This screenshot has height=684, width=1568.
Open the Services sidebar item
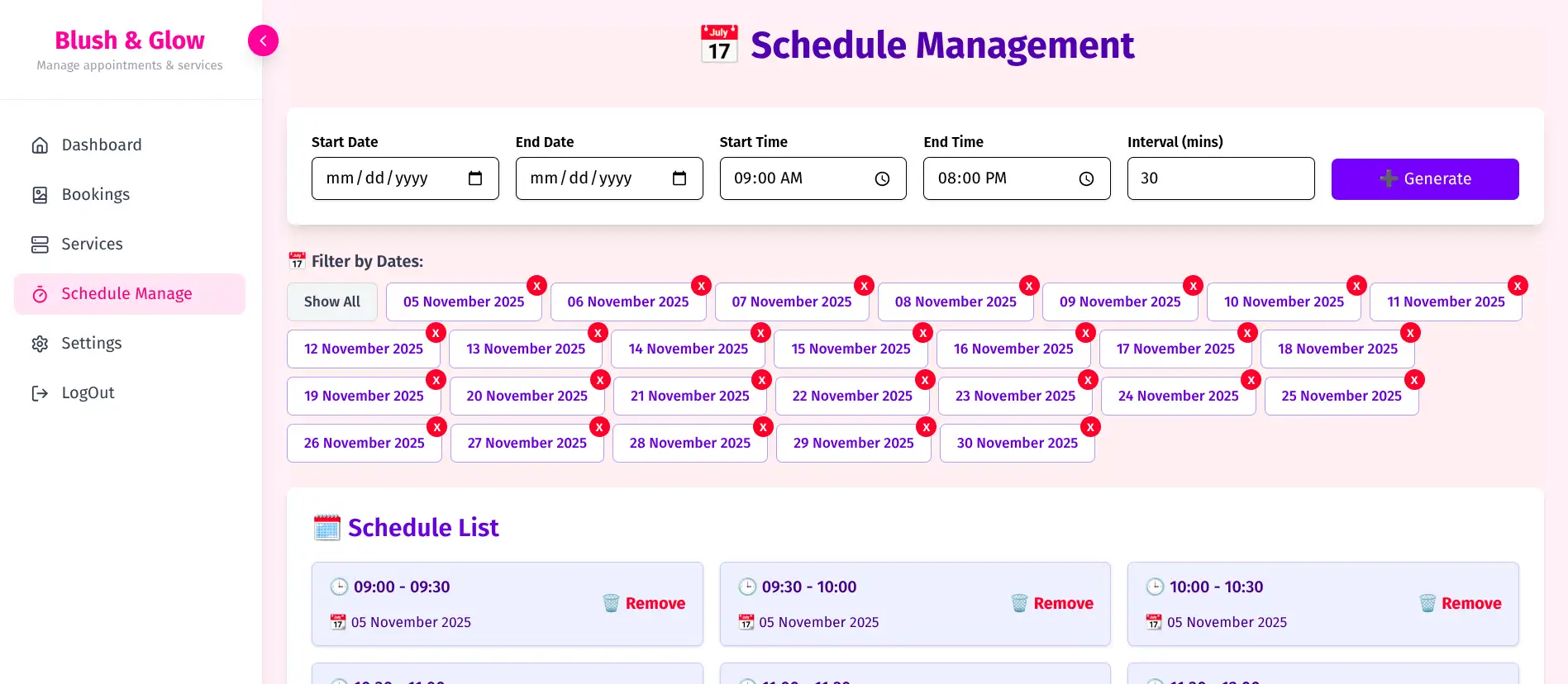pyautogui.click(x=92, y=245)
